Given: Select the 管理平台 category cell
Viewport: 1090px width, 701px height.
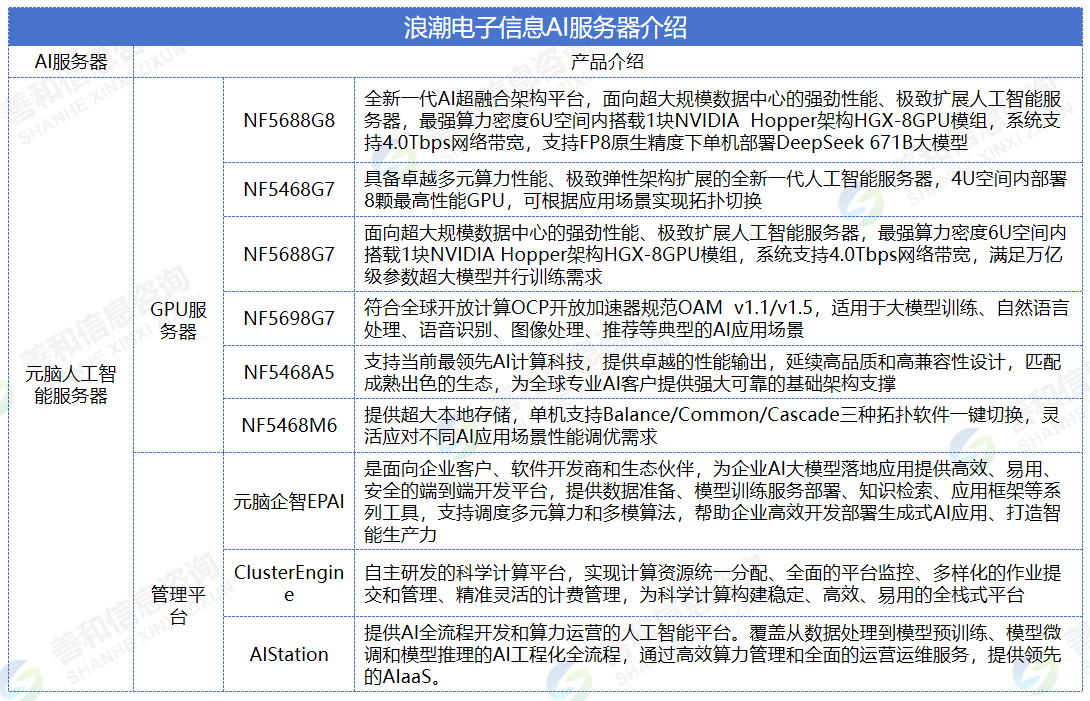Looking at the screenshot, I should click(x=178, y=605).
